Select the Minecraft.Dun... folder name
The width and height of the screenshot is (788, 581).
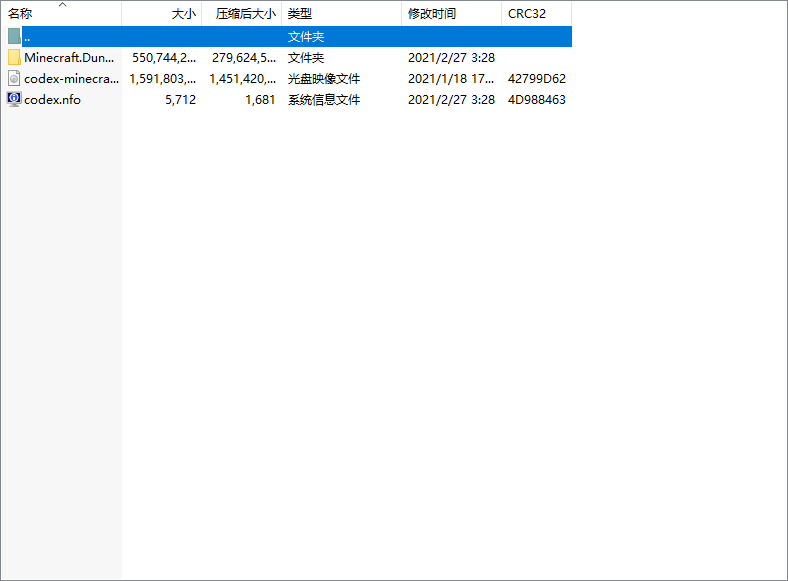69,58
